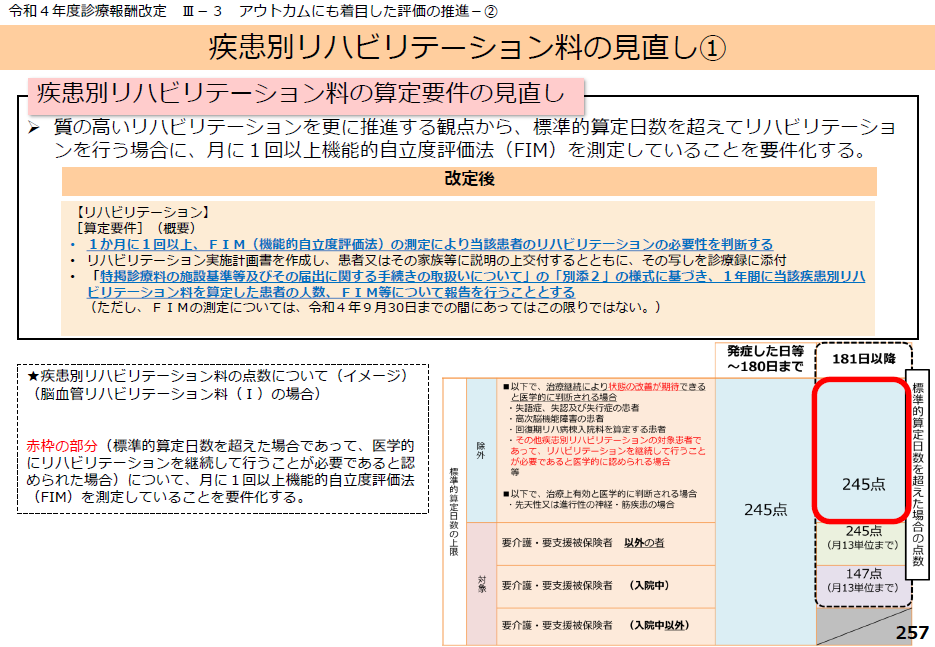Image resolution: width=935 pixels, height=647 pixels.
Task: Click the arrow bullet before 質の高いリハビリテーション
Action: [34, 129]
